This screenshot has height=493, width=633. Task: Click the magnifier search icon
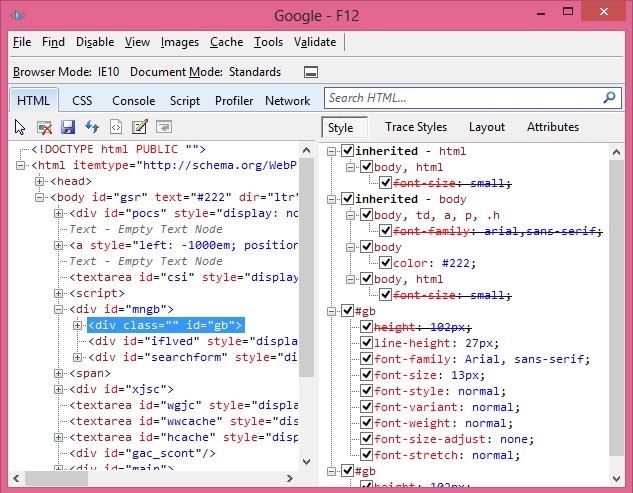click(609, 97)
